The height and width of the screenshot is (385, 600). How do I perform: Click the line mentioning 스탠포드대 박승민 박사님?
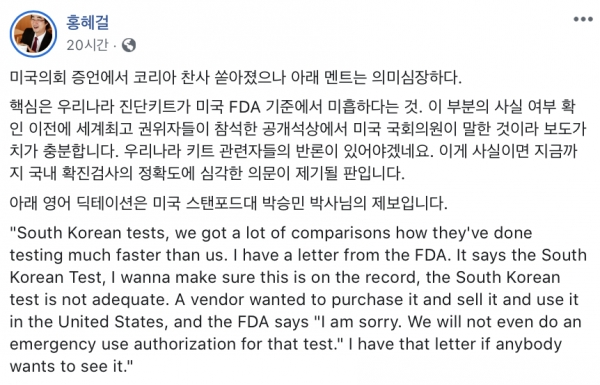(228, 203)
